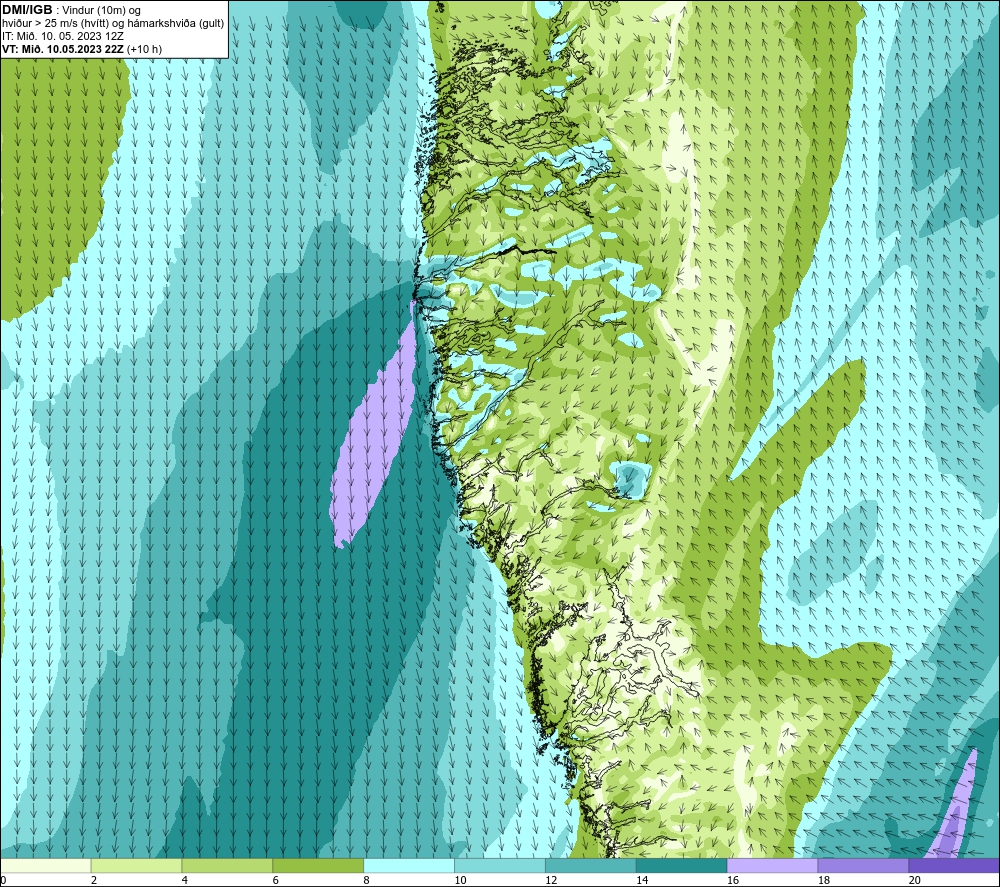Click the legend swatch above 20 m/s
This screenshot has height=887, width=1000.
coord(954,865)
